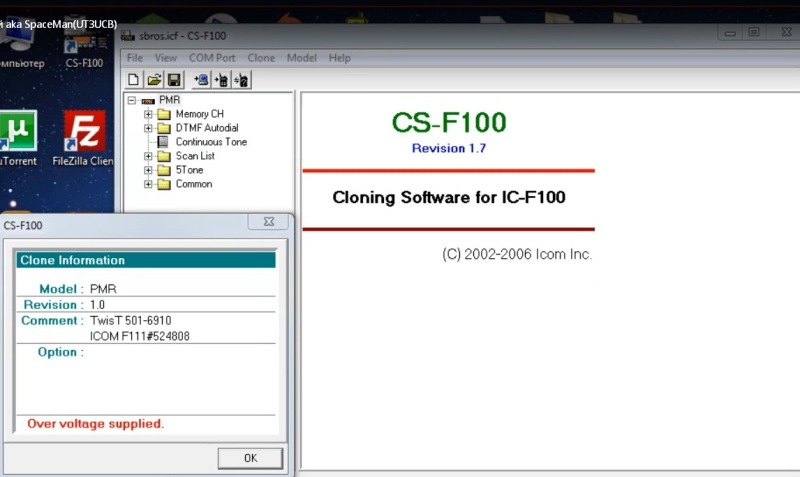Open the Model menu
The height and width of the screenshot is (477, 800).
coord(302,58)
